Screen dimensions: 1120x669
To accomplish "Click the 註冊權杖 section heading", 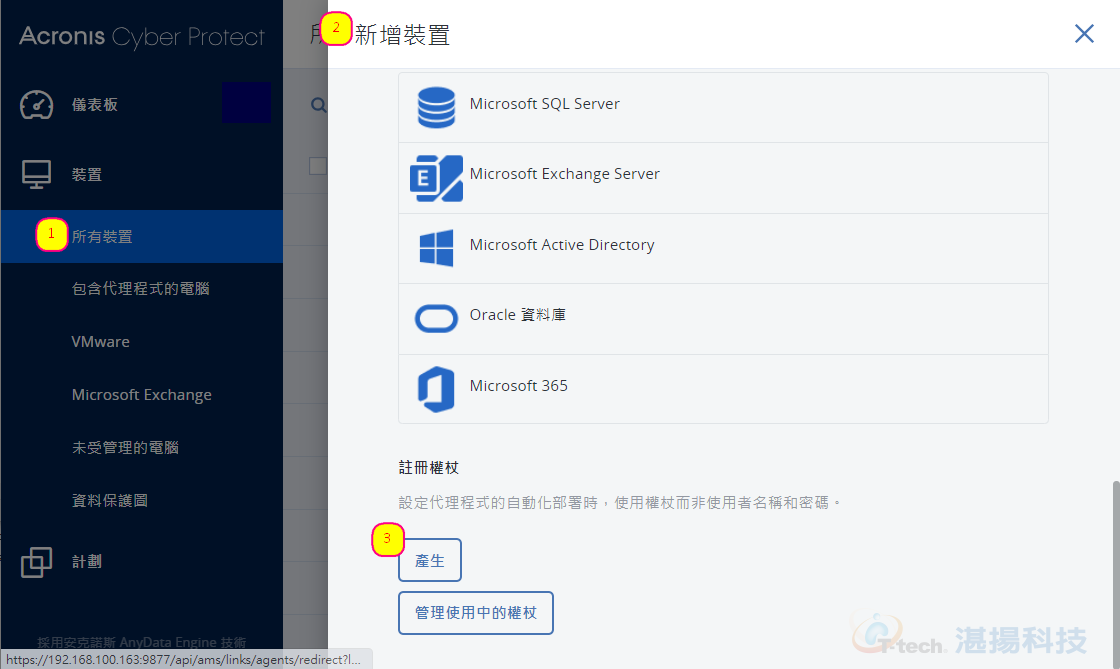I will pos(429,468).
